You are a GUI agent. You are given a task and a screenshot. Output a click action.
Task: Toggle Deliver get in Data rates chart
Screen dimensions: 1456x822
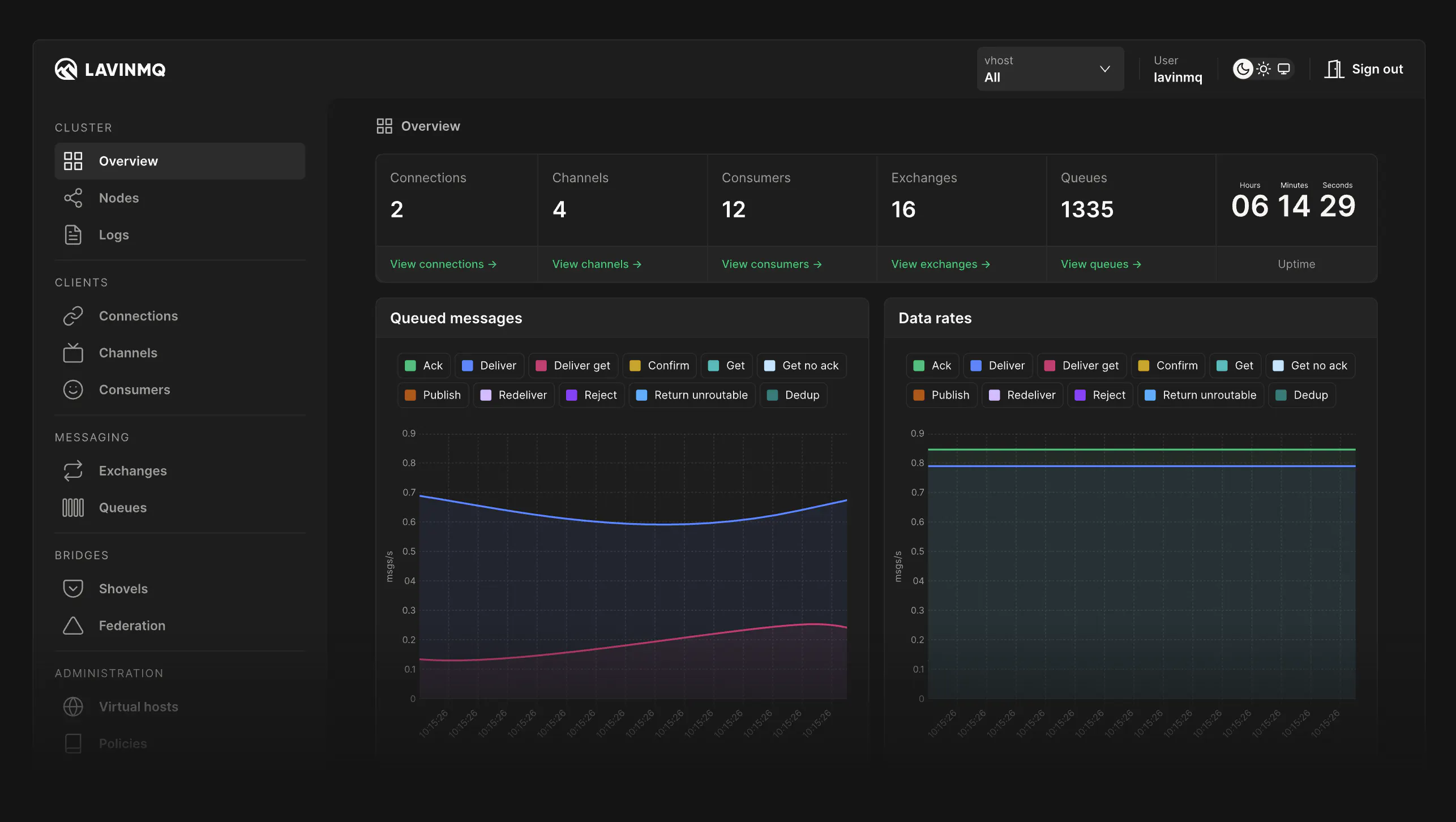click(1082, 365)
